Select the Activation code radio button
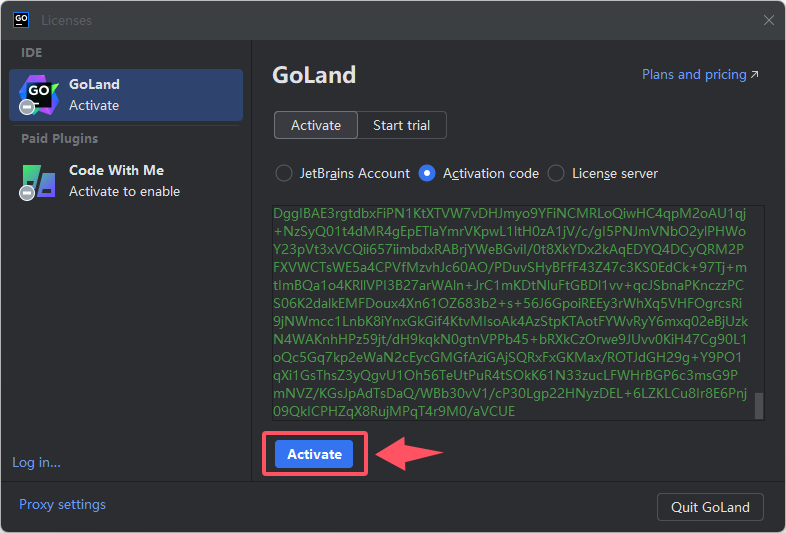The height and width of the screenshot is (533, 786). [427, 173]
